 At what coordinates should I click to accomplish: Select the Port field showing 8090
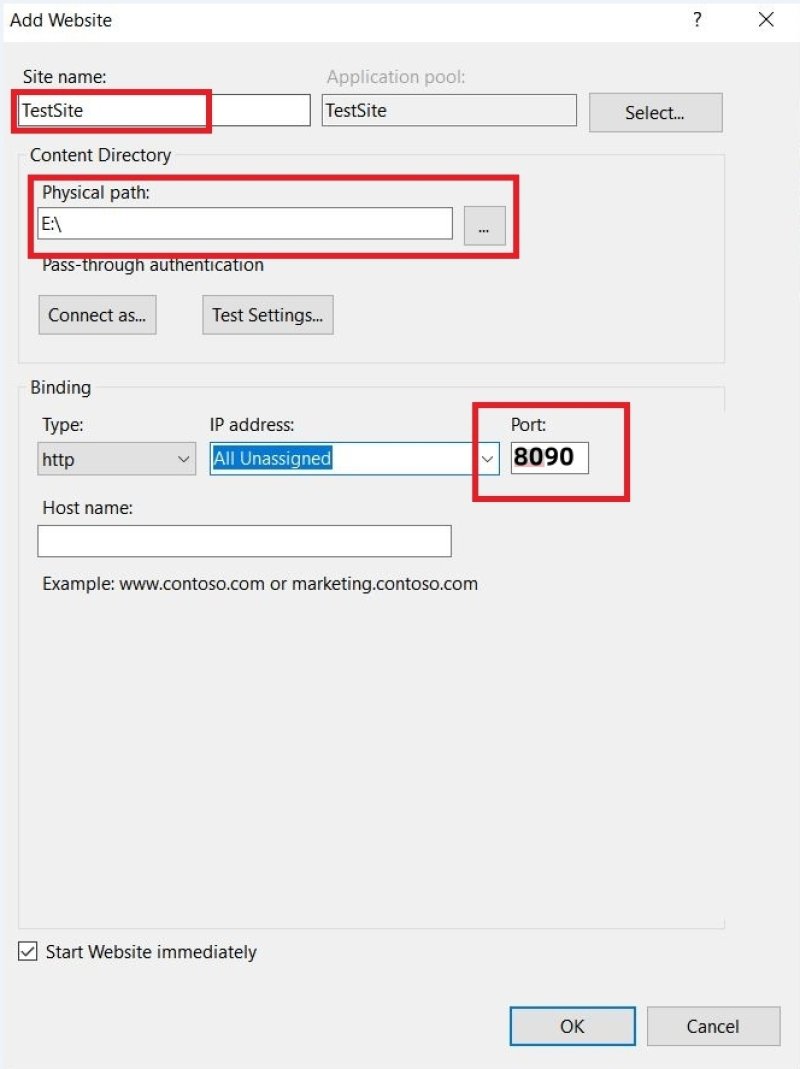click(549, 458)
